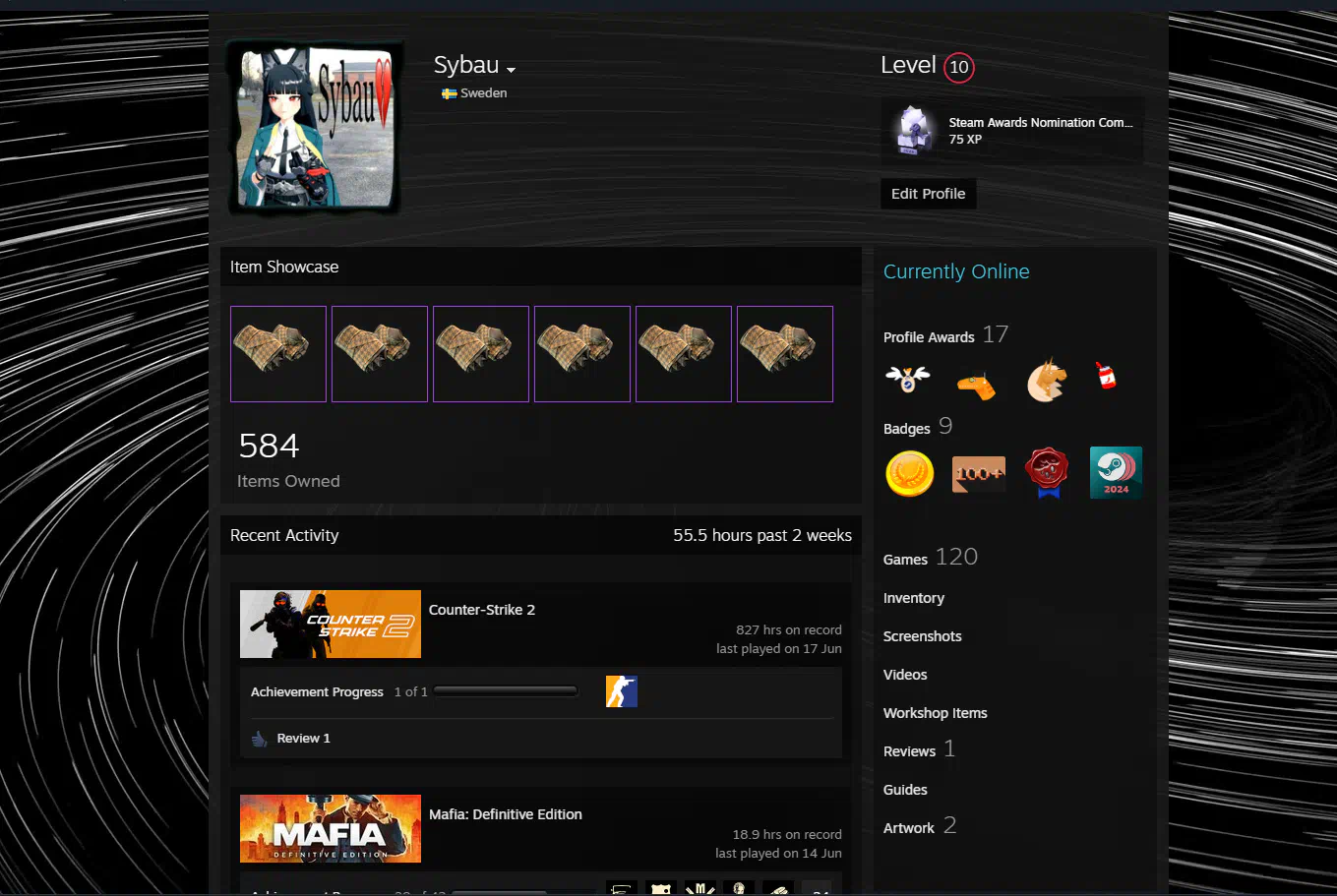1337x896 pixels.
Task: Open the Counter-Strike 2 title link
Action: (x=482, y=610)
